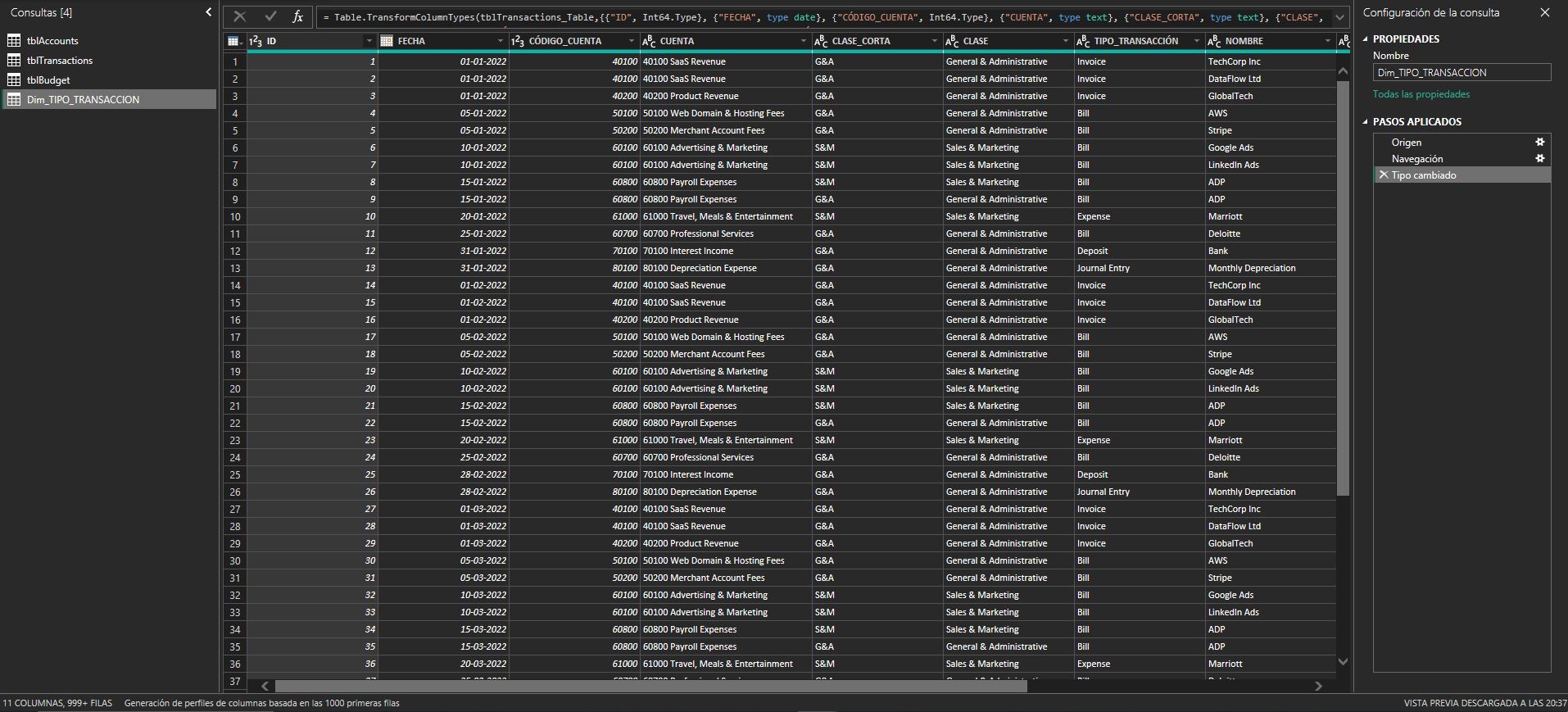Click NOMBRE column type icon
Viewport: 1568px width, 712px height.
tap(1214, 41)
